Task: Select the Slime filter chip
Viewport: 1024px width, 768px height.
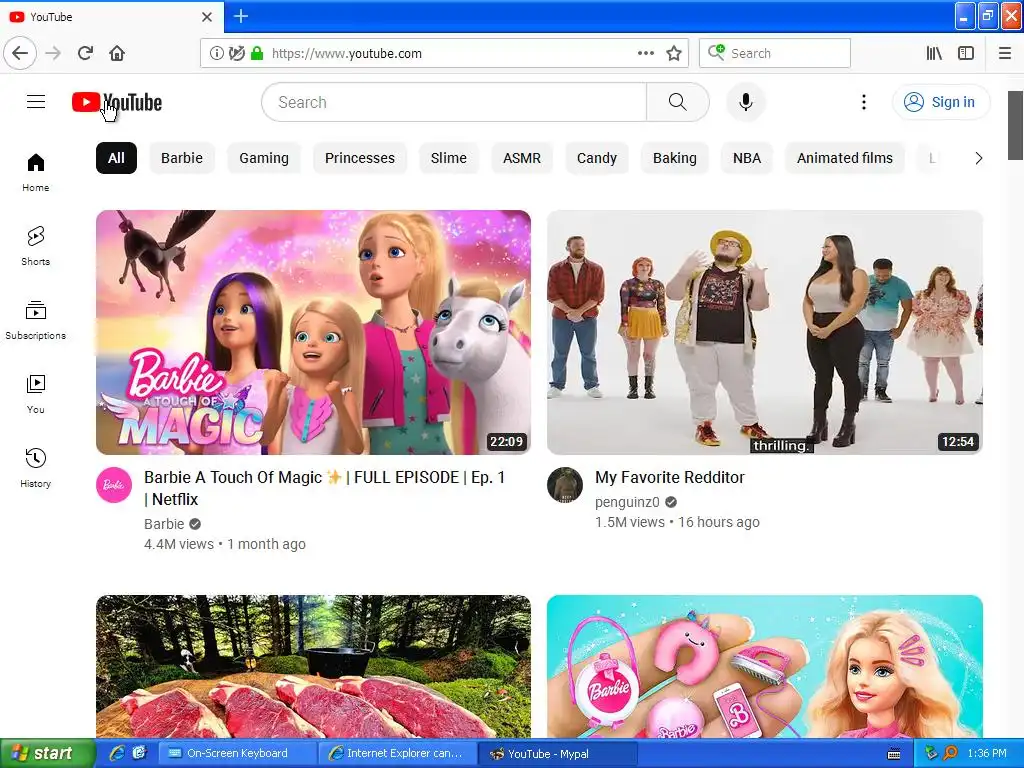Action: point(449,158)
